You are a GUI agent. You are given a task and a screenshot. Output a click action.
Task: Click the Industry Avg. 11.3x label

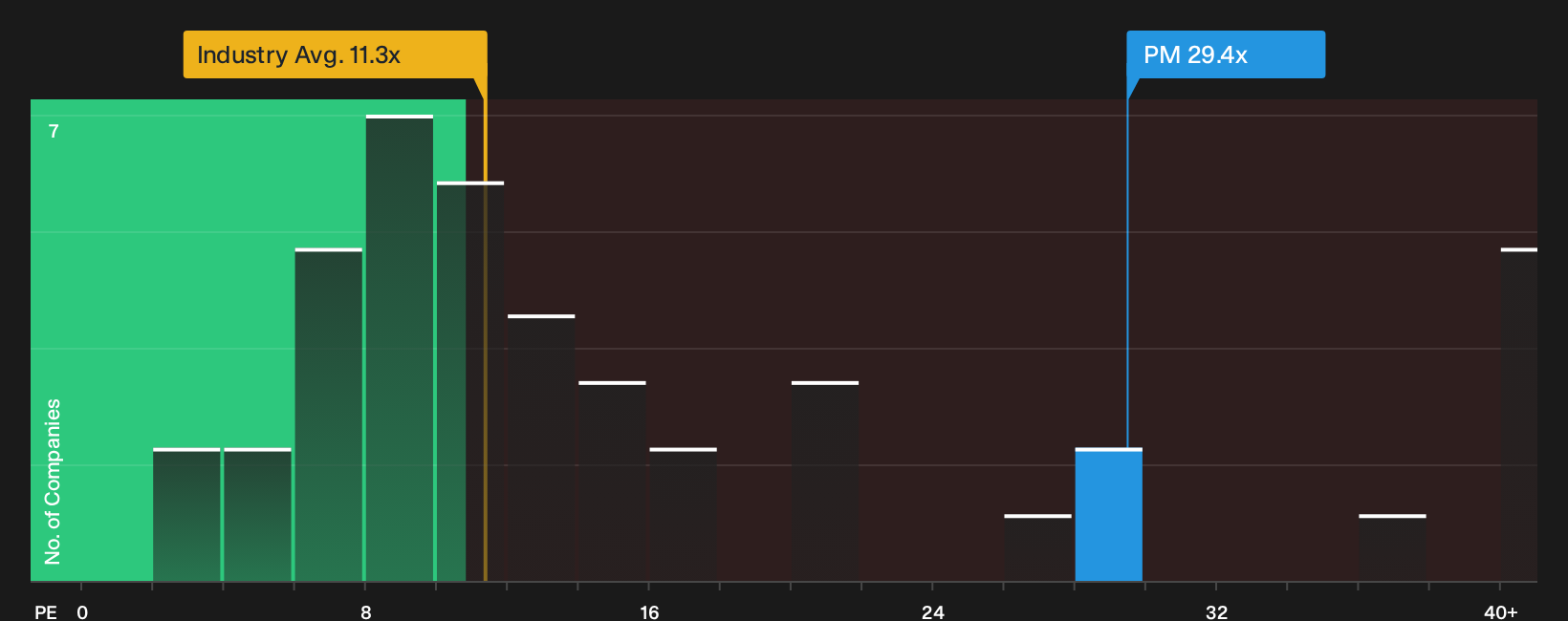336,54
